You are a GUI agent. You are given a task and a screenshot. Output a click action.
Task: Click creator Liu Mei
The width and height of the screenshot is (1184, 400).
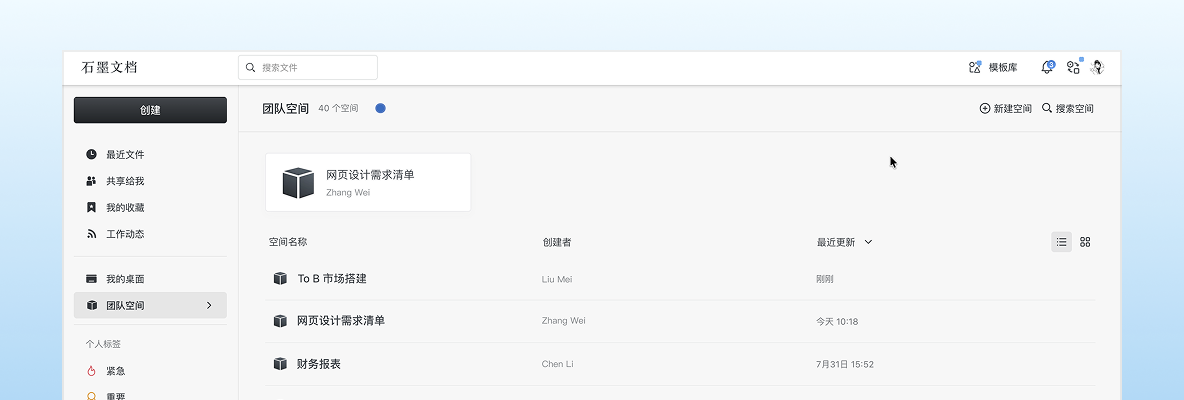pos(557,279)
